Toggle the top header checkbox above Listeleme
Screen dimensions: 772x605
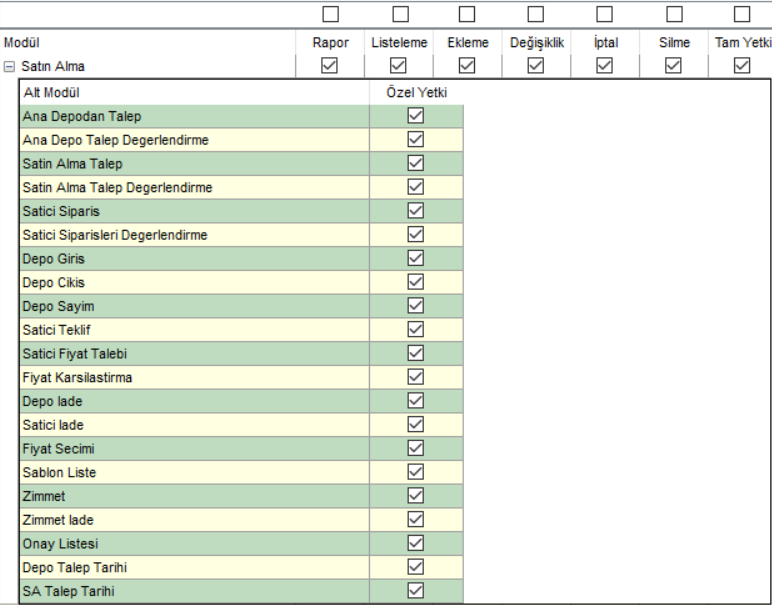pyautogui.click(x=400, y=14)
